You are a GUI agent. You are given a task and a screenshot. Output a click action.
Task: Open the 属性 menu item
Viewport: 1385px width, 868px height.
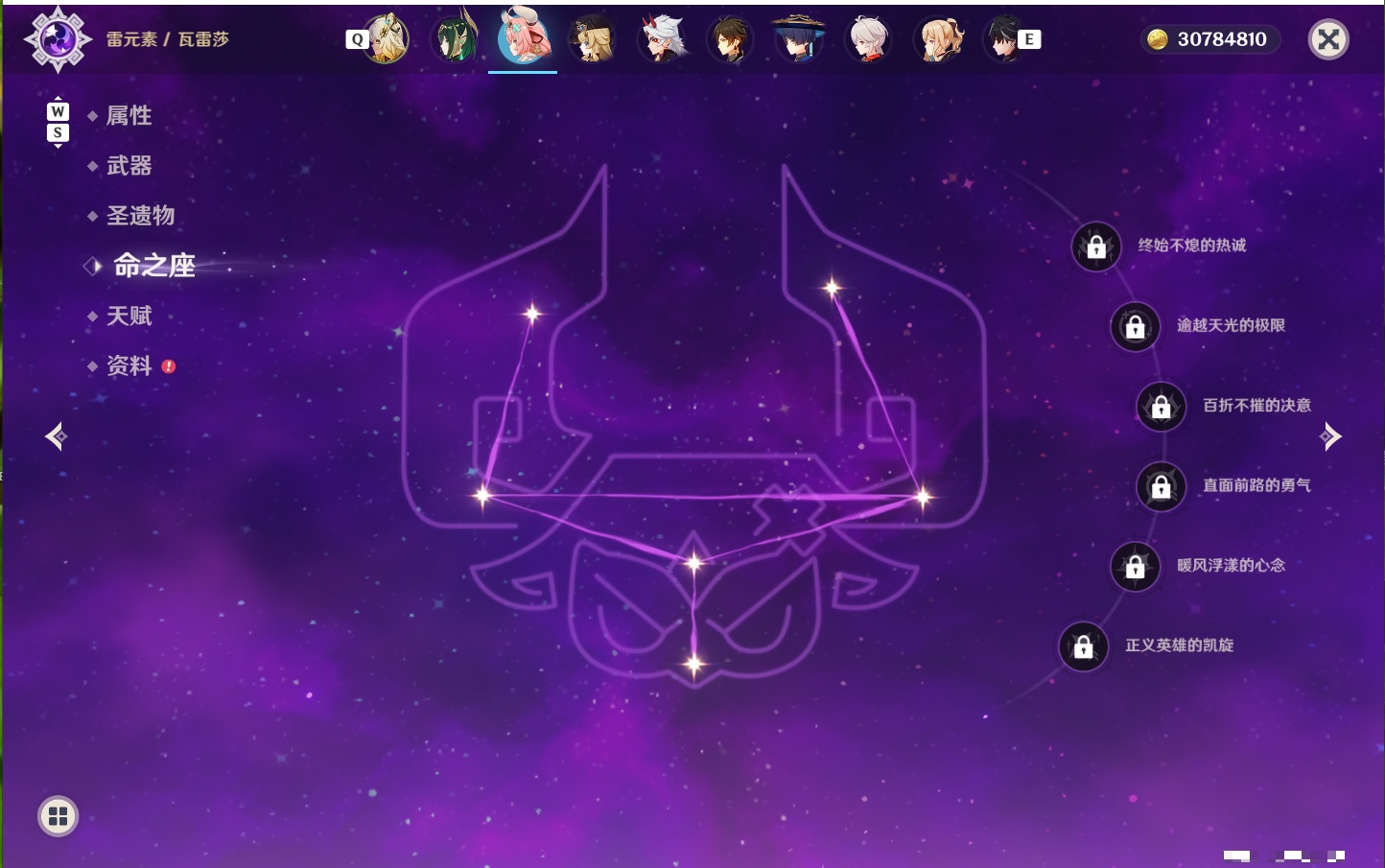pos(129,116)
